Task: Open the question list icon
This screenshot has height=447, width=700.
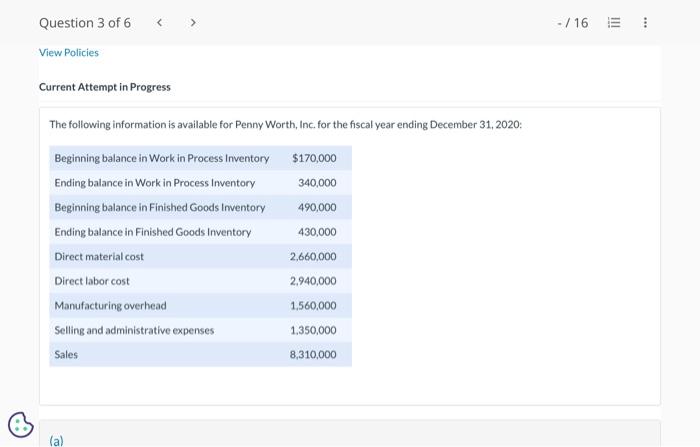Action: (614, 22)
